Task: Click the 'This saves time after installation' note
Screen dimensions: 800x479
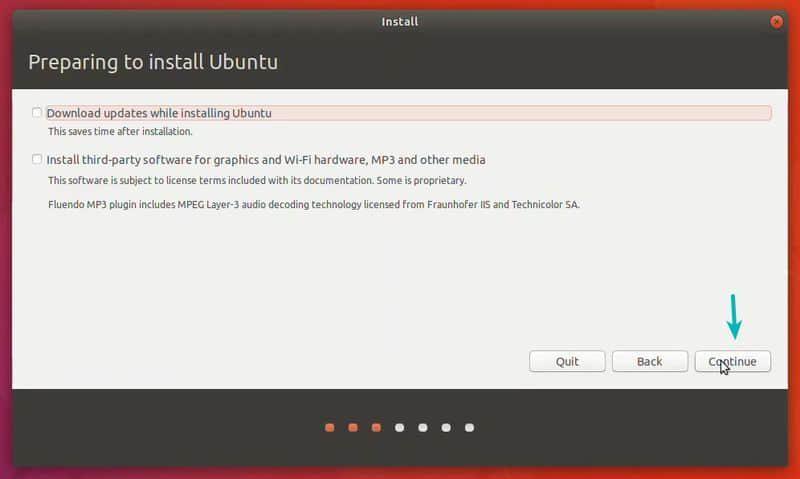Action: 120,131
